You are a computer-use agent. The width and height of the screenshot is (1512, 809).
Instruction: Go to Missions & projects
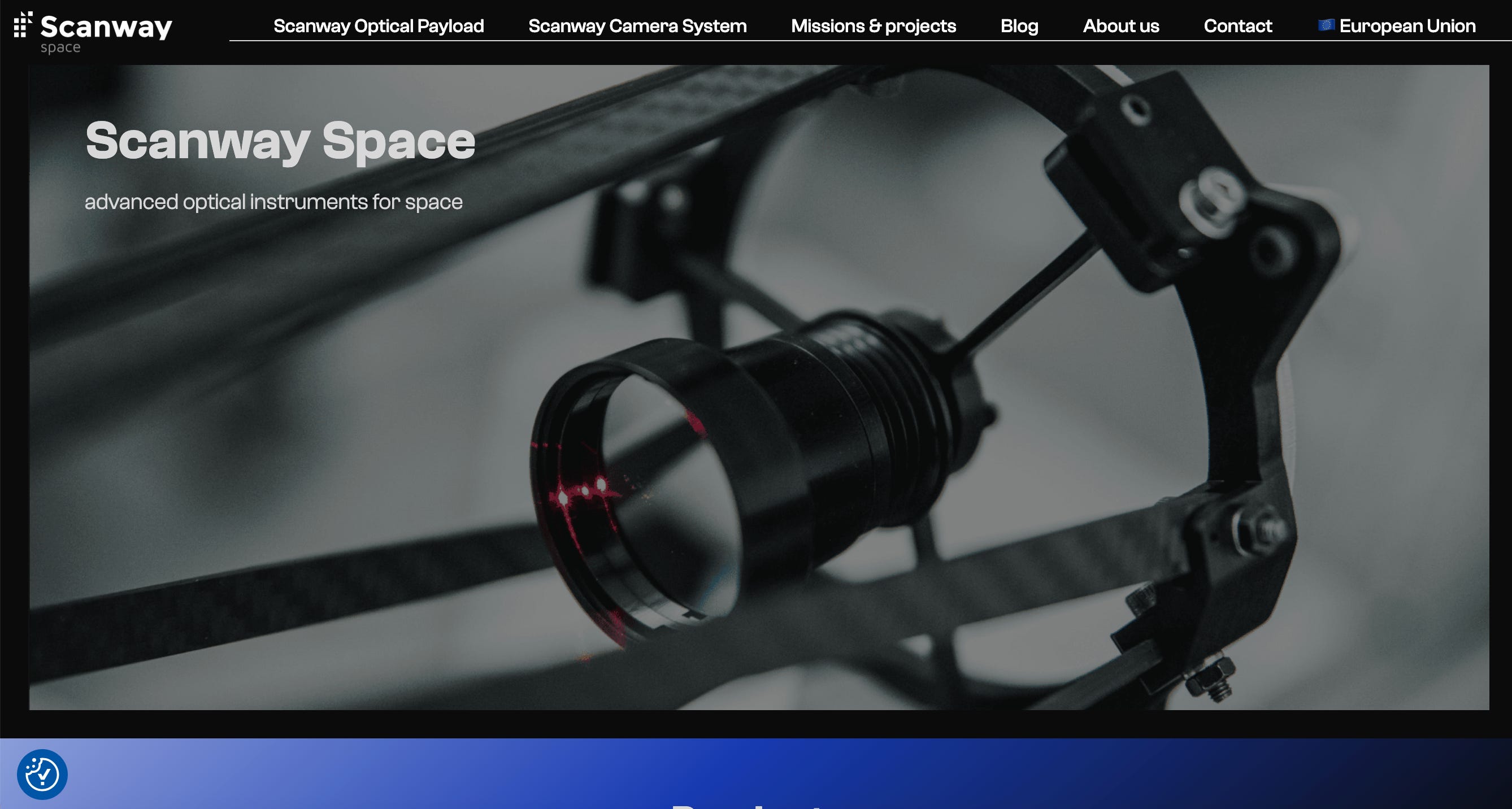pyautogui.click(x=874, y=26)
